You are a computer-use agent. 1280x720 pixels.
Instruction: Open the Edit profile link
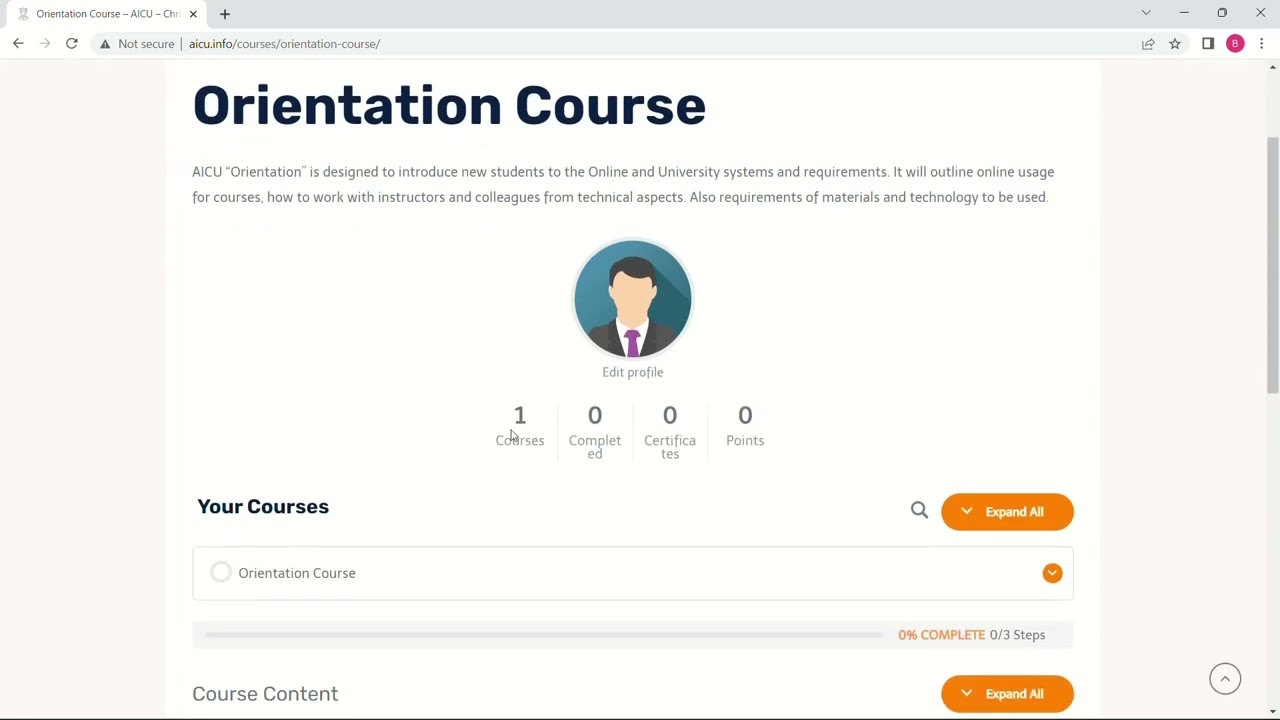[632, 372]
